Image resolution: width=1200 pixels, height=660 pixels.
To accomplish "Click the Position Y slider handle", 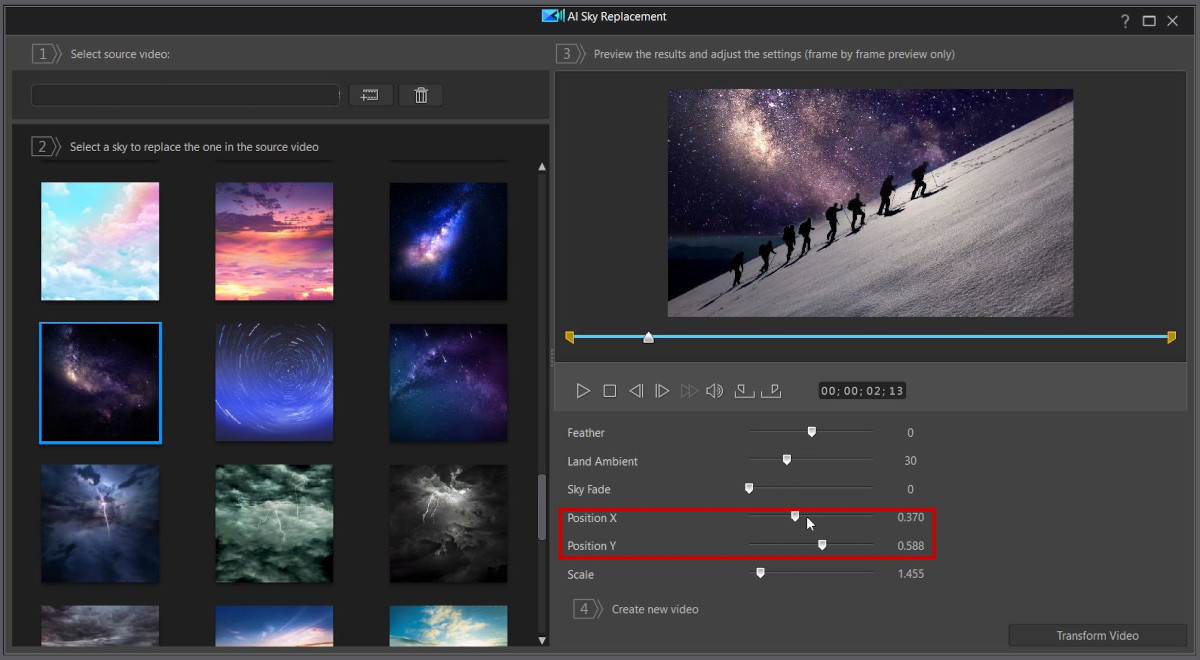I will pos(822,545).
